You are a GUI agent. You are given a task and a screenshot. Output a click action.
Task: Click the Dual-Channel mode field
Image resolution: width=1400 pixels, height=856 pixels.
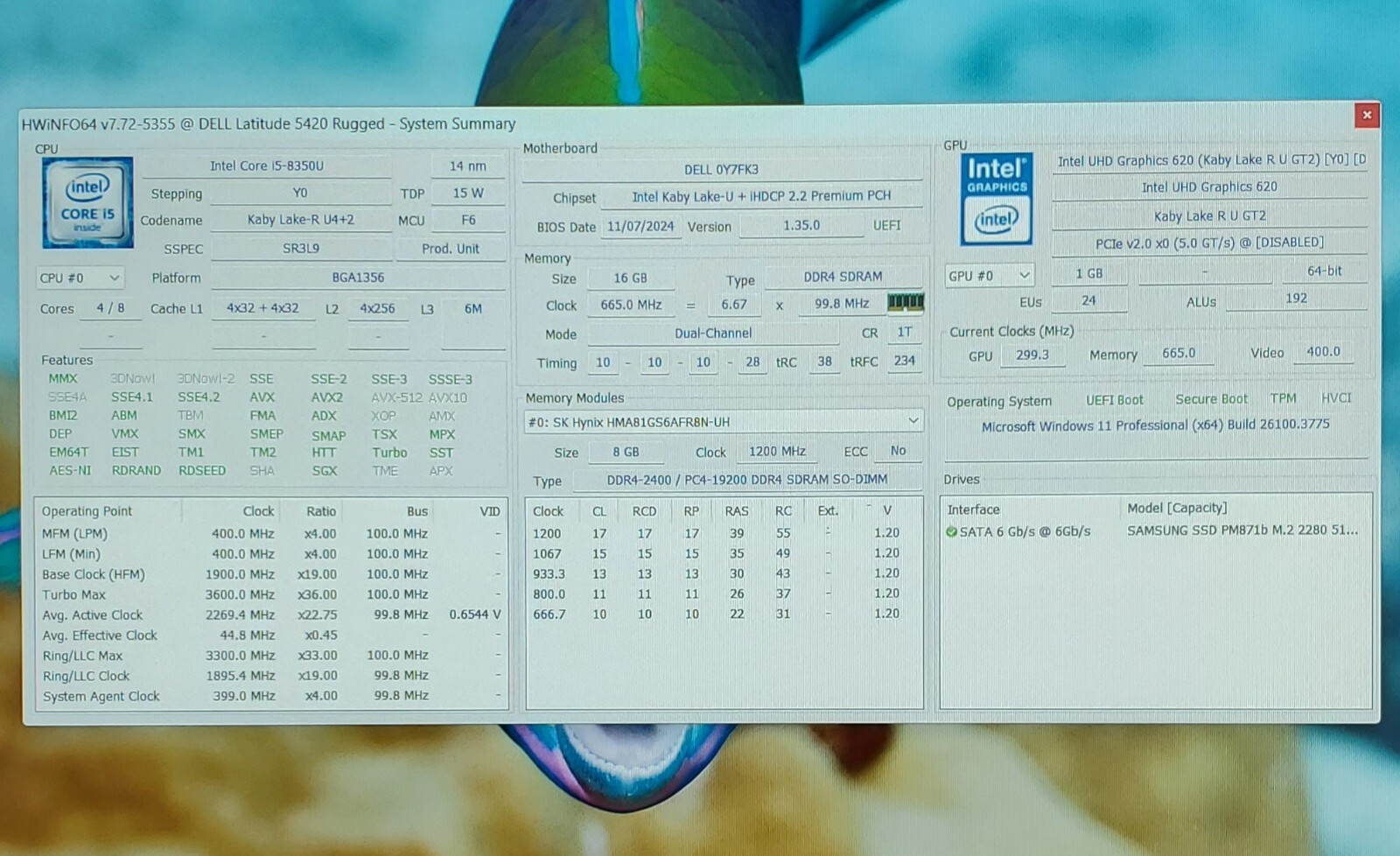click(x=713, y=333)
